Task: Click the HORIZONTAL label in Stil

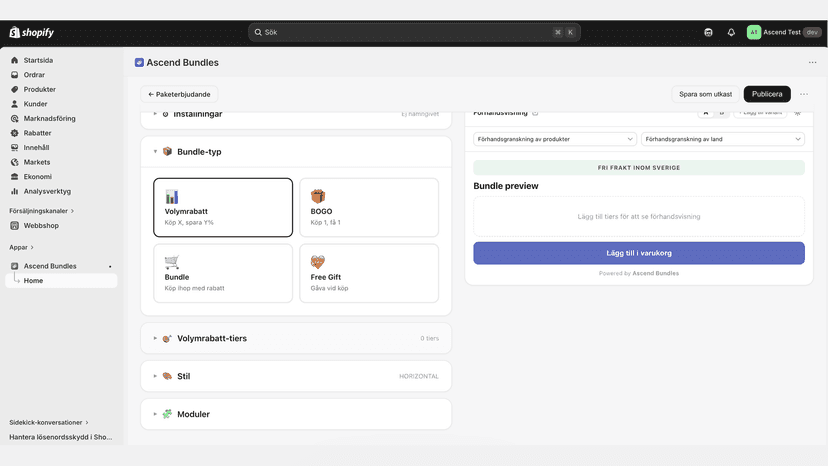Action: (x=419, y=376)
